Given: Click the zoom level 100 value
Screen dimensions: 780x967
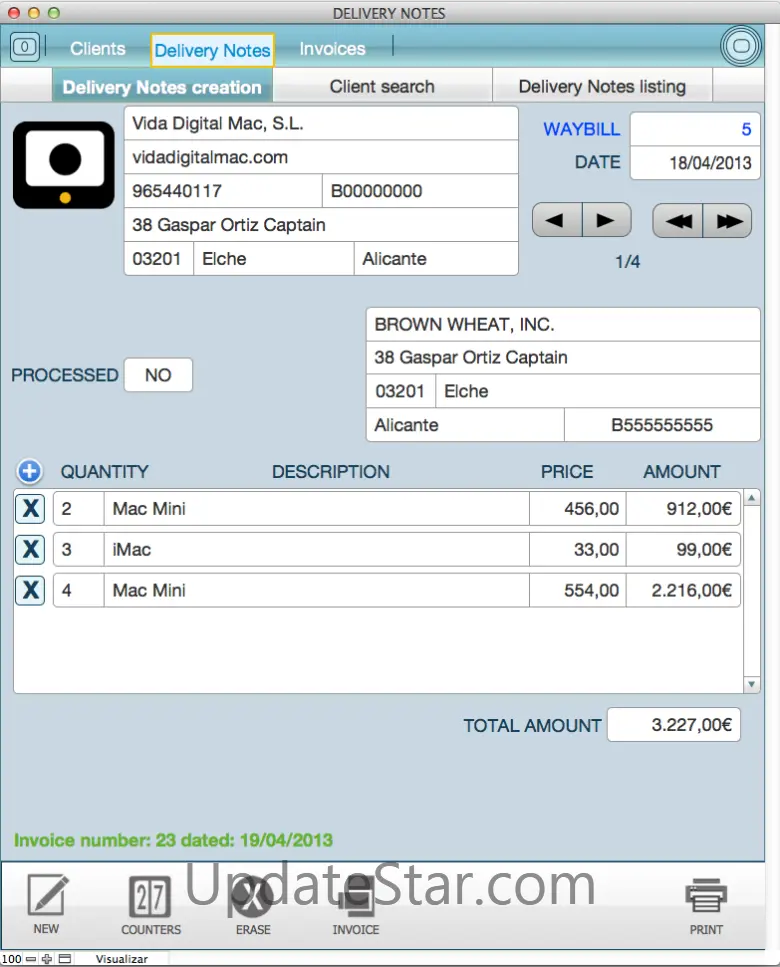Looking at the screenshot, I should (12, 959).
